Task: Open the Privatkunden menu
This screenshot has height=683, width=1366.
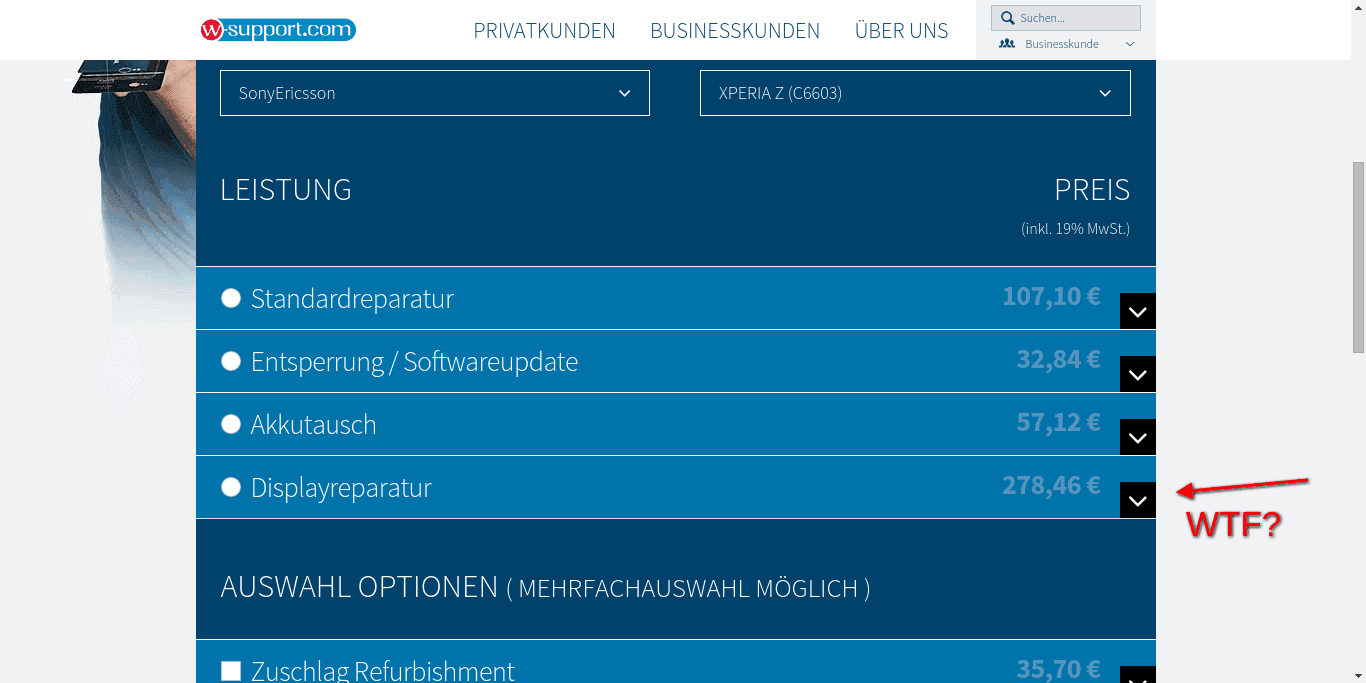Action: [544, 31]
